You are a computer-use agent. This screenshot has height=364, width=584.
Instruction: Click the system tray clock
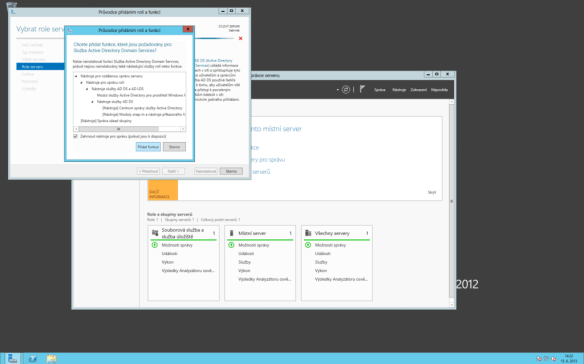(x=569, y=358)
